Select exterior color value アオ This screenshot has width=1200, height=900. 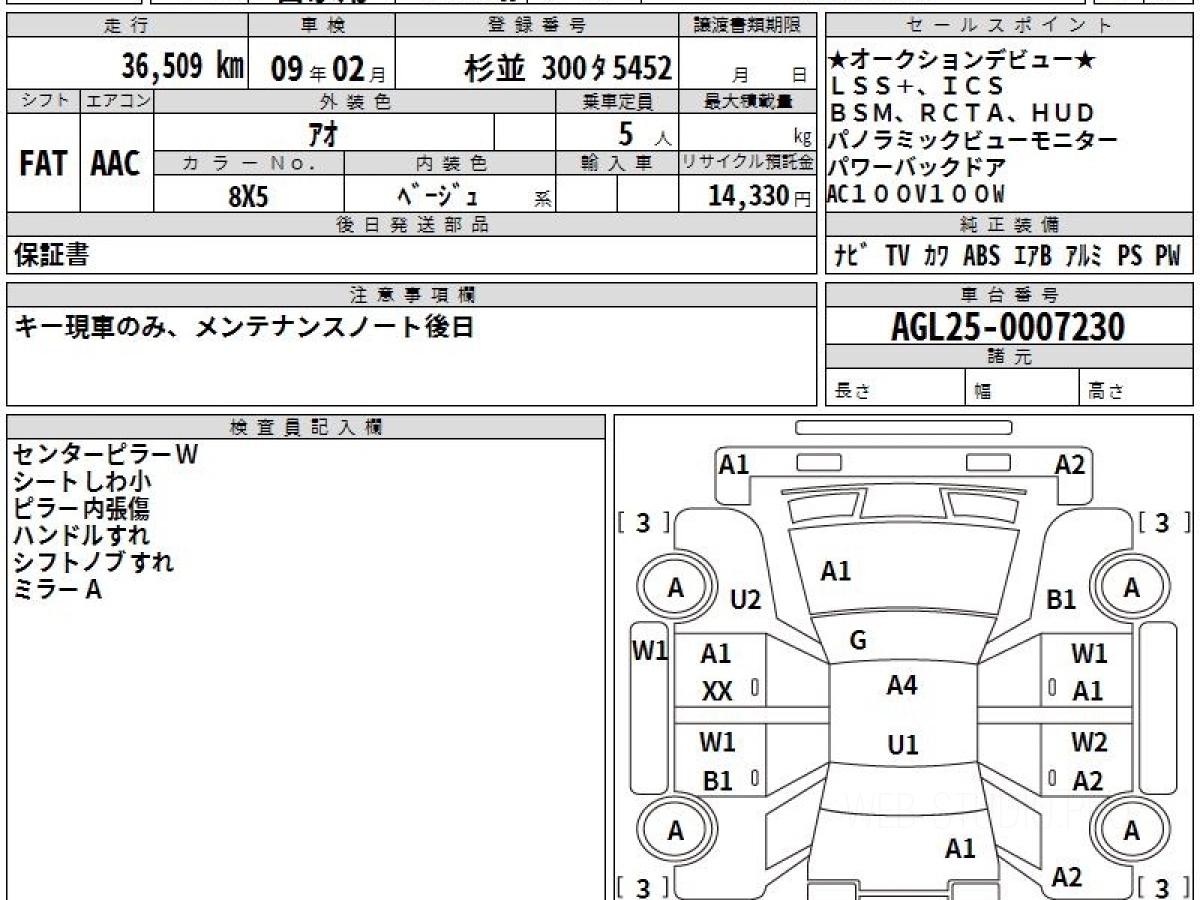pyautogui.click(x=325, y=132)
